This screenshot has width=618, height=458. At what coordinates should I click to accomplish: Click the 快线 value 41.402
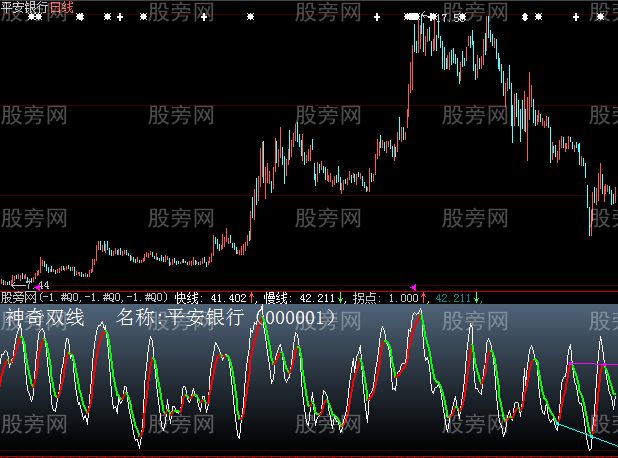(227, 297)
